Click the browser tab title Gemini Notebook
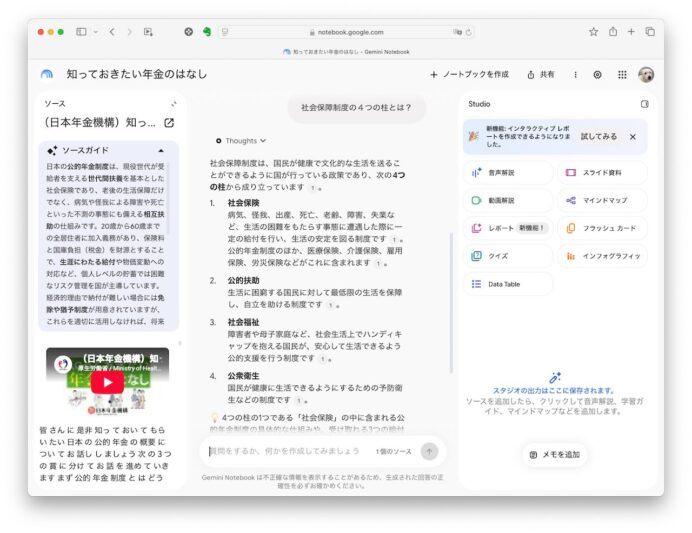Image resolution: width=692 pixels, height=533 pixels. point(346,52)
